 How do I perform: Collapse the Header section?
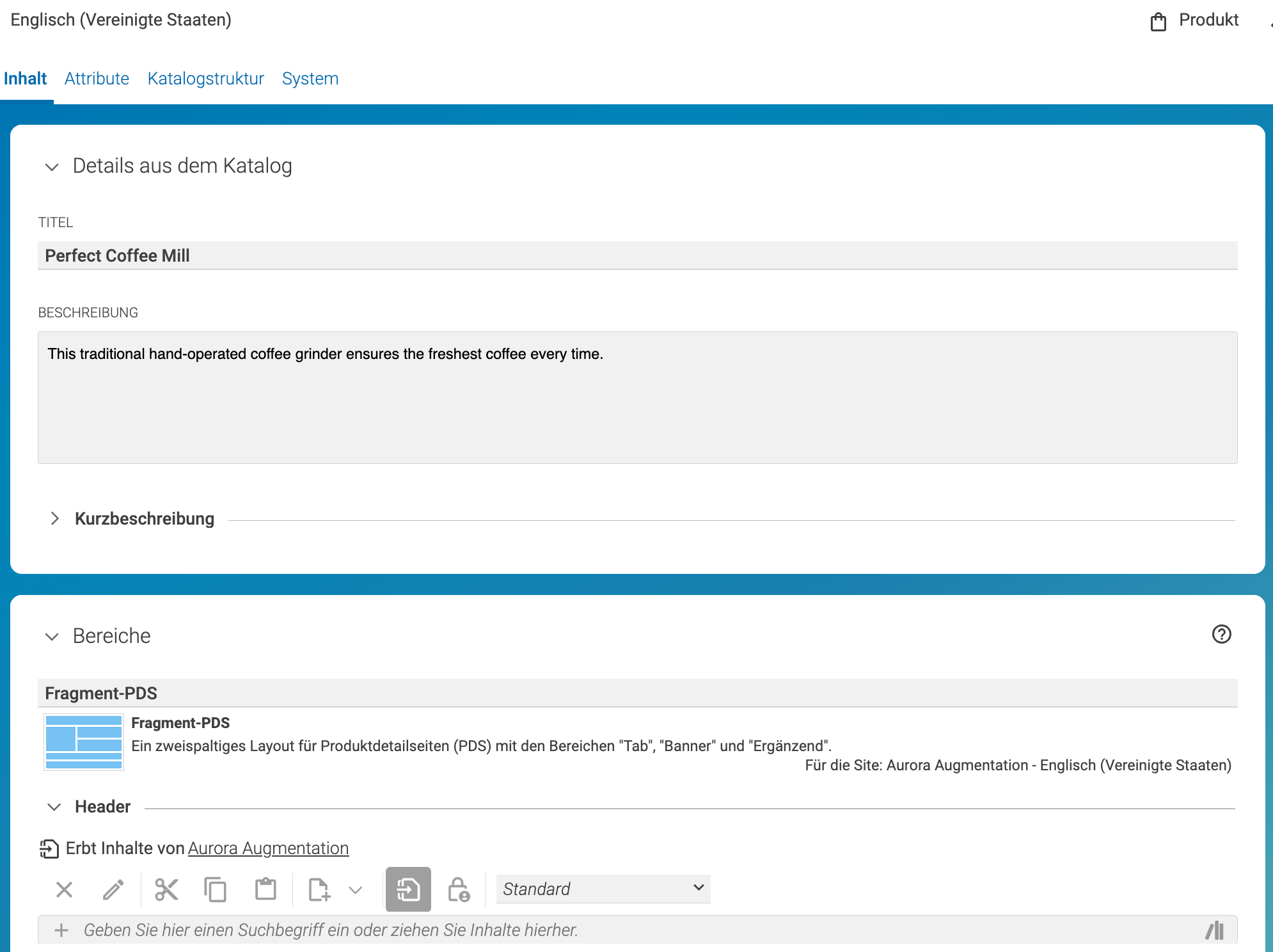tap(54, 807)
